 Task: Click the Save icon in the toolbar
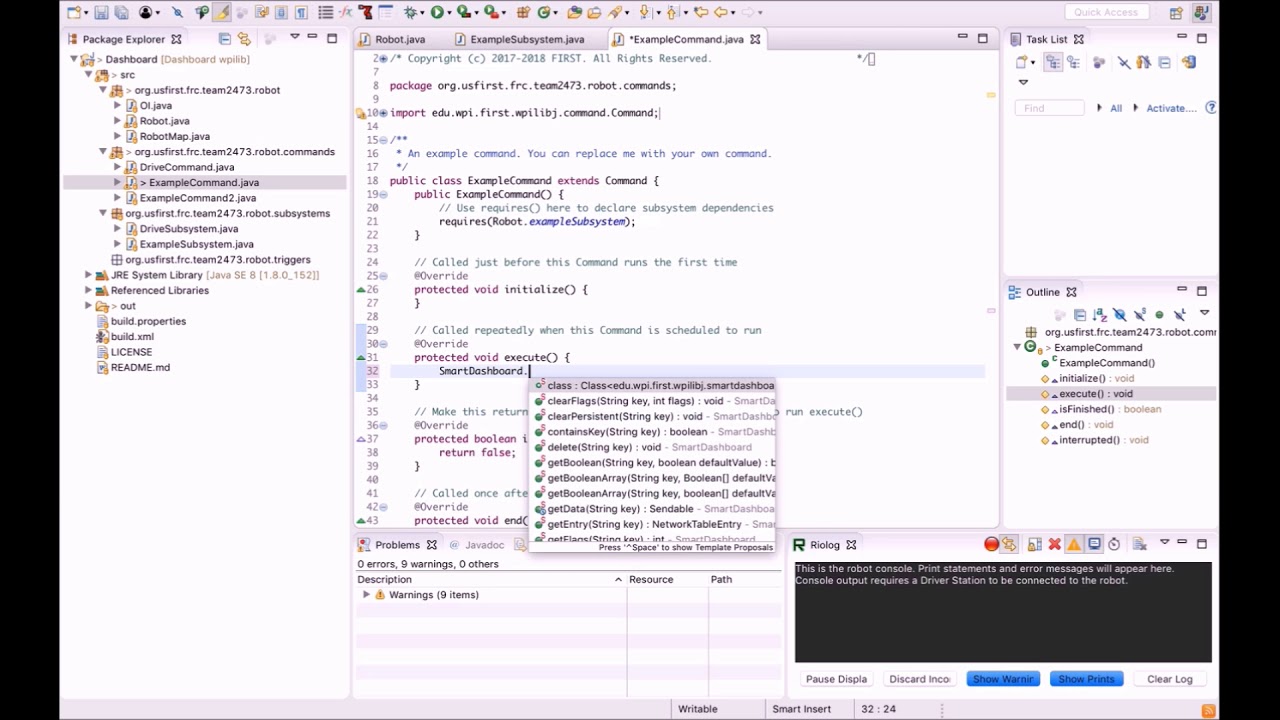point(101,13)
